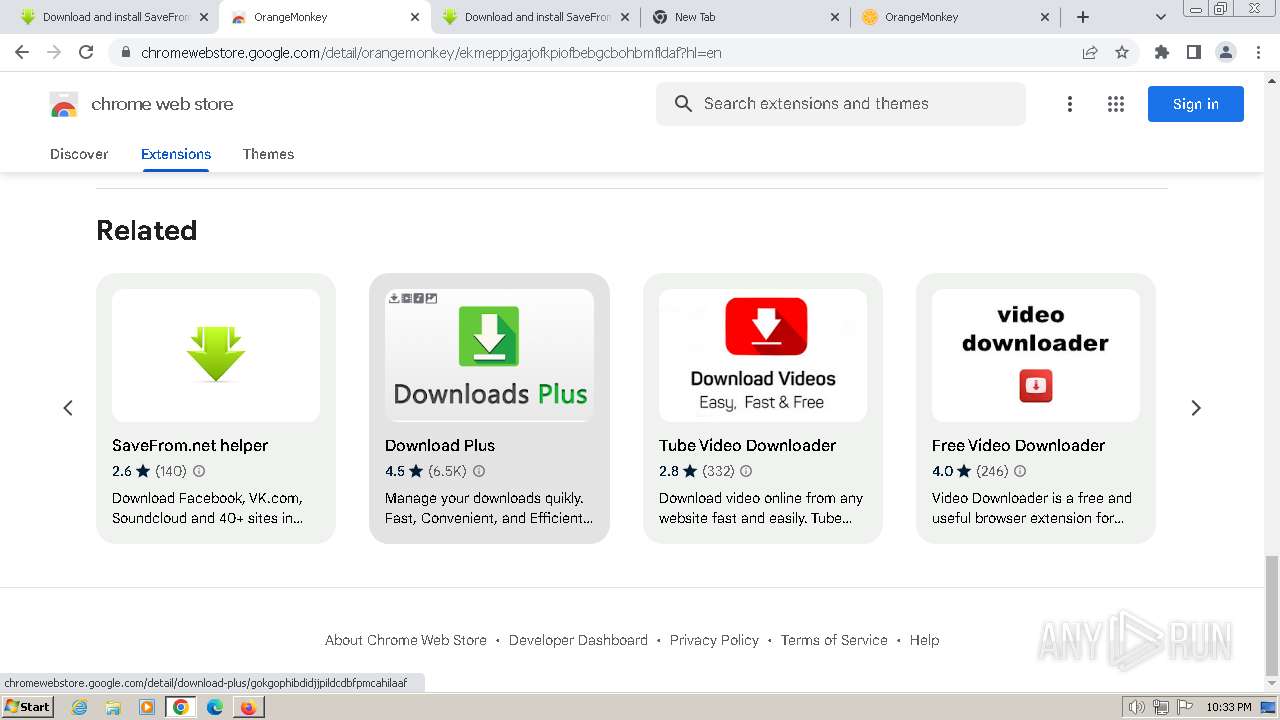Click the site lock icon in address bar
The image size is (1280, 720).
point(125,52)
